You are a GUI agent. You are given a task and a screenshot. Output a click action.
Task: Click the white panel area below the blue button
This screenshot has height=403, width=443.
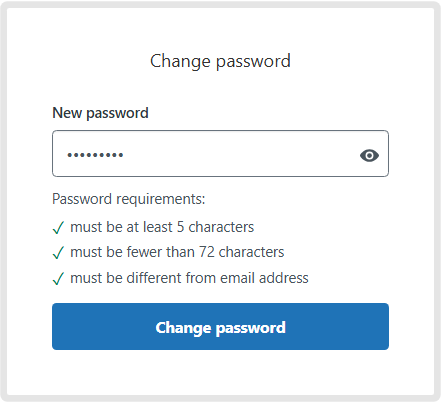220,372
